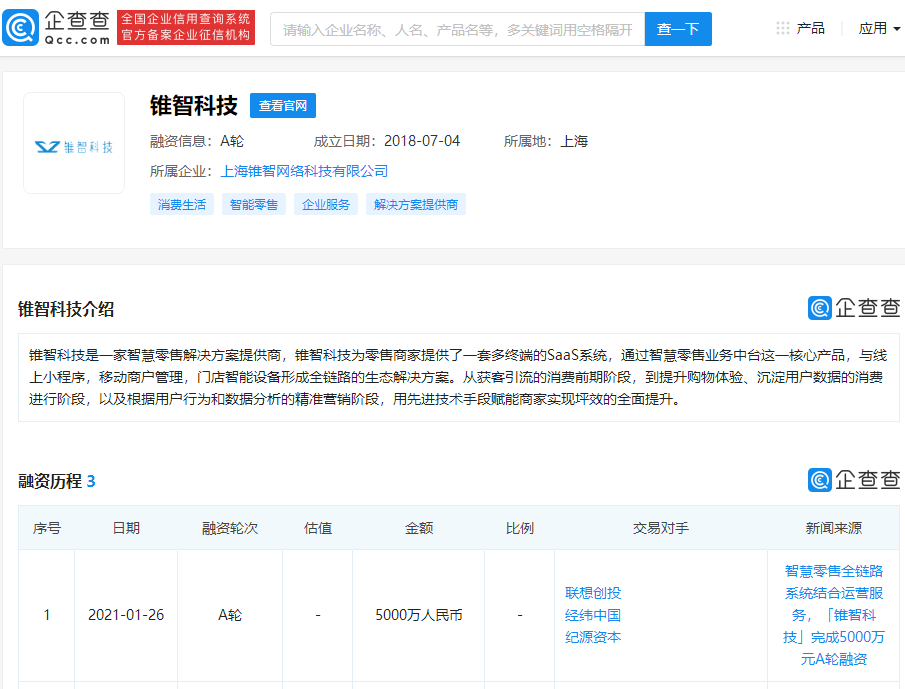The image size is (905, 689).
Task: Select the 企业服务 tag
Action: 326,204
